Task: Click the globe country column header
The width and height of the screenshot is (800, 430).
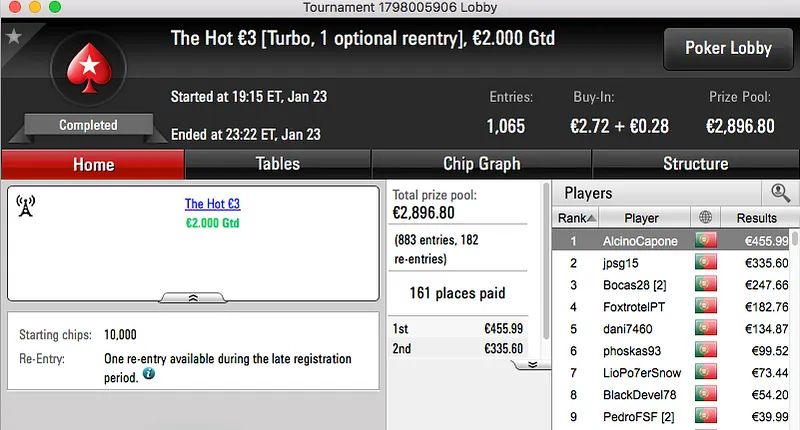Action: [x=705, y=218]
